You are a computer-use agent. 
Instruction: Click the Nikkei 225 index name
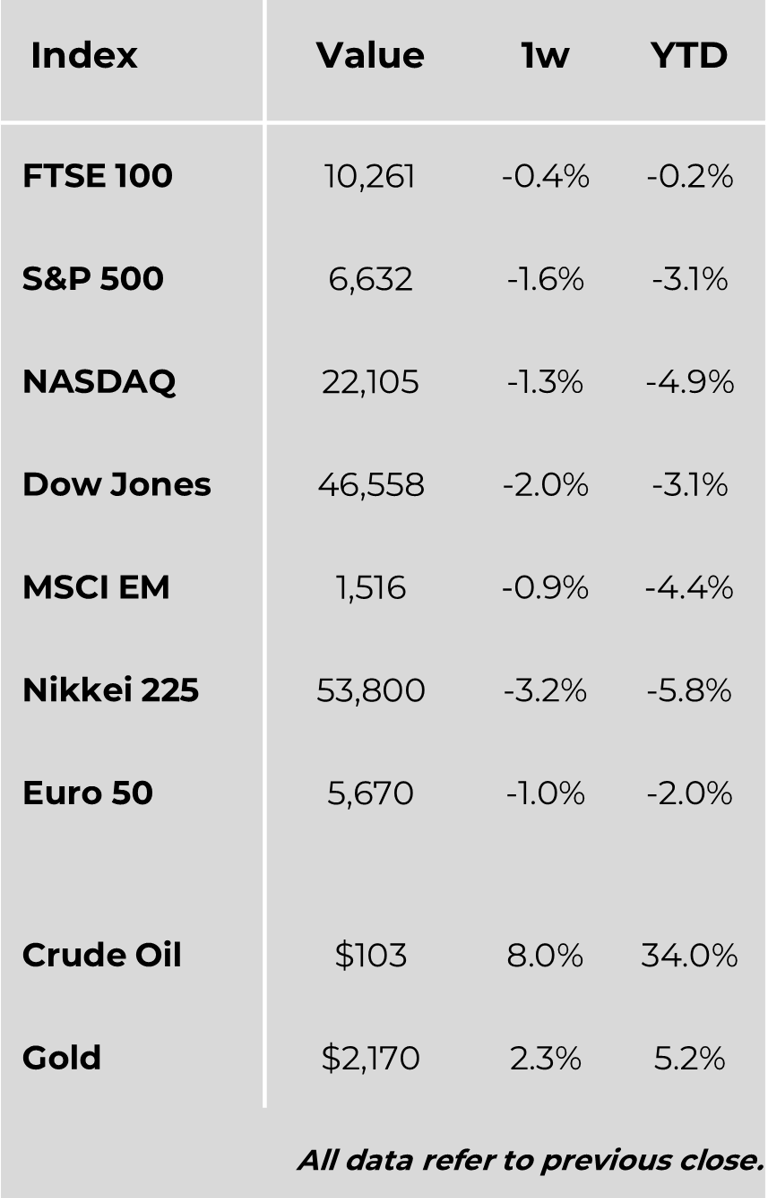coord(110,691)
